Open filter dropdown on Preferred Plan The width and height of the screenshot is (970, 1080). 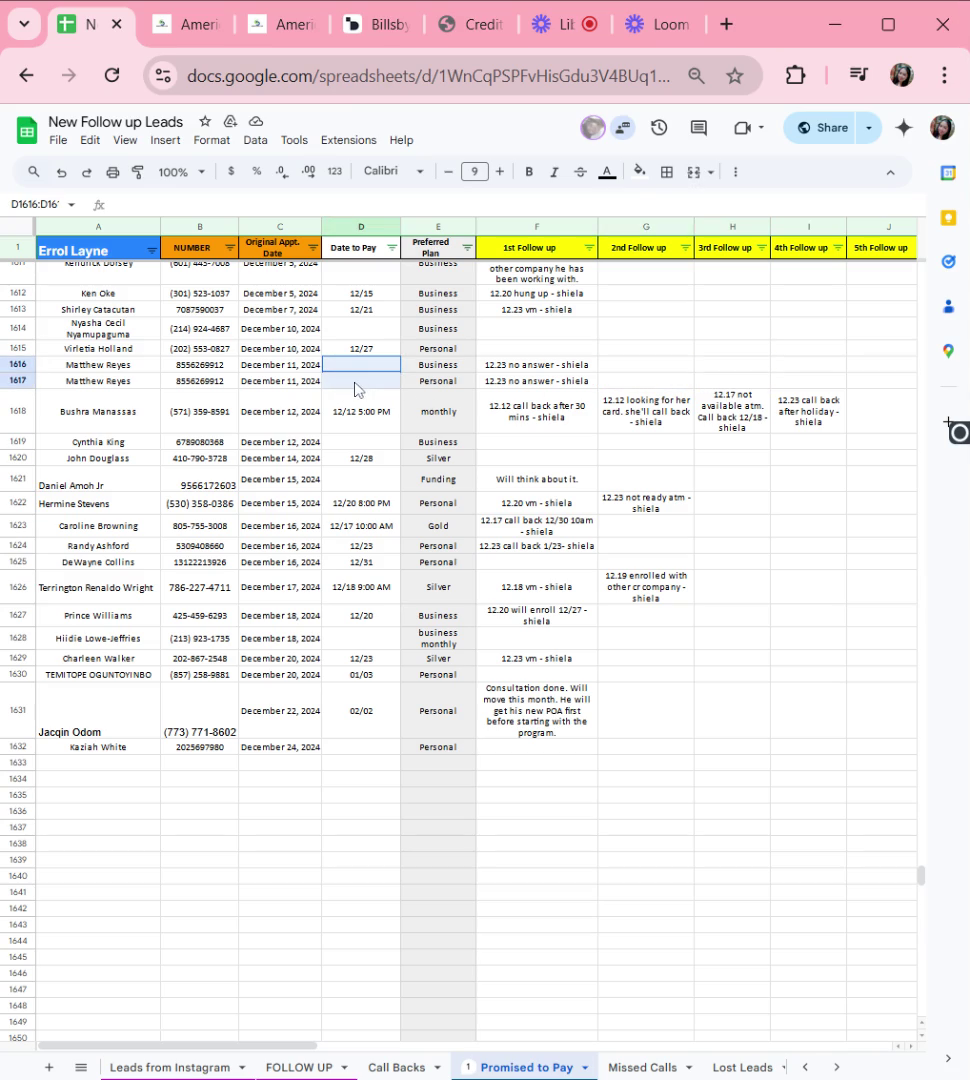[x=467, y=248]
